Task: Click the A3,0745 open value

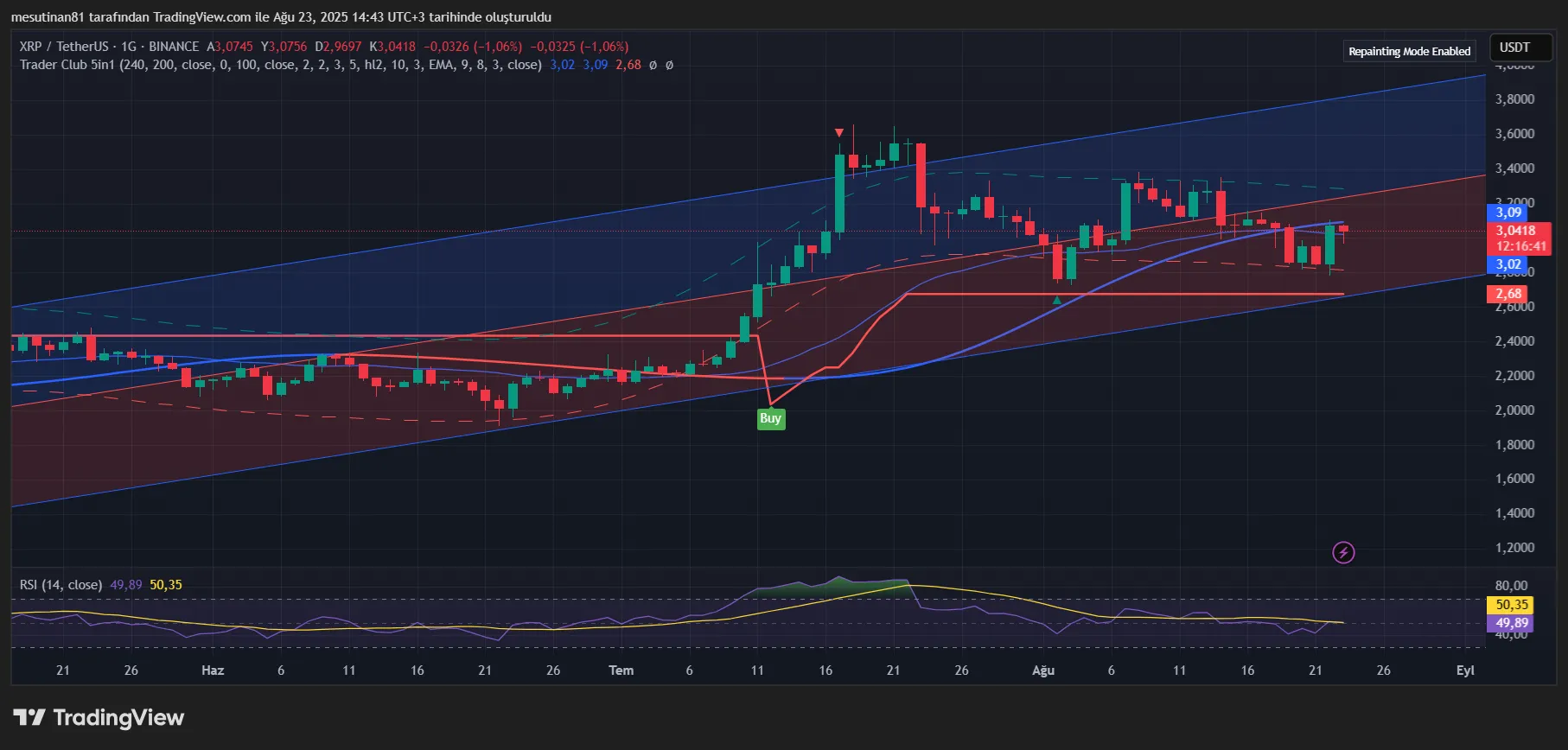Action: (230, 47)
